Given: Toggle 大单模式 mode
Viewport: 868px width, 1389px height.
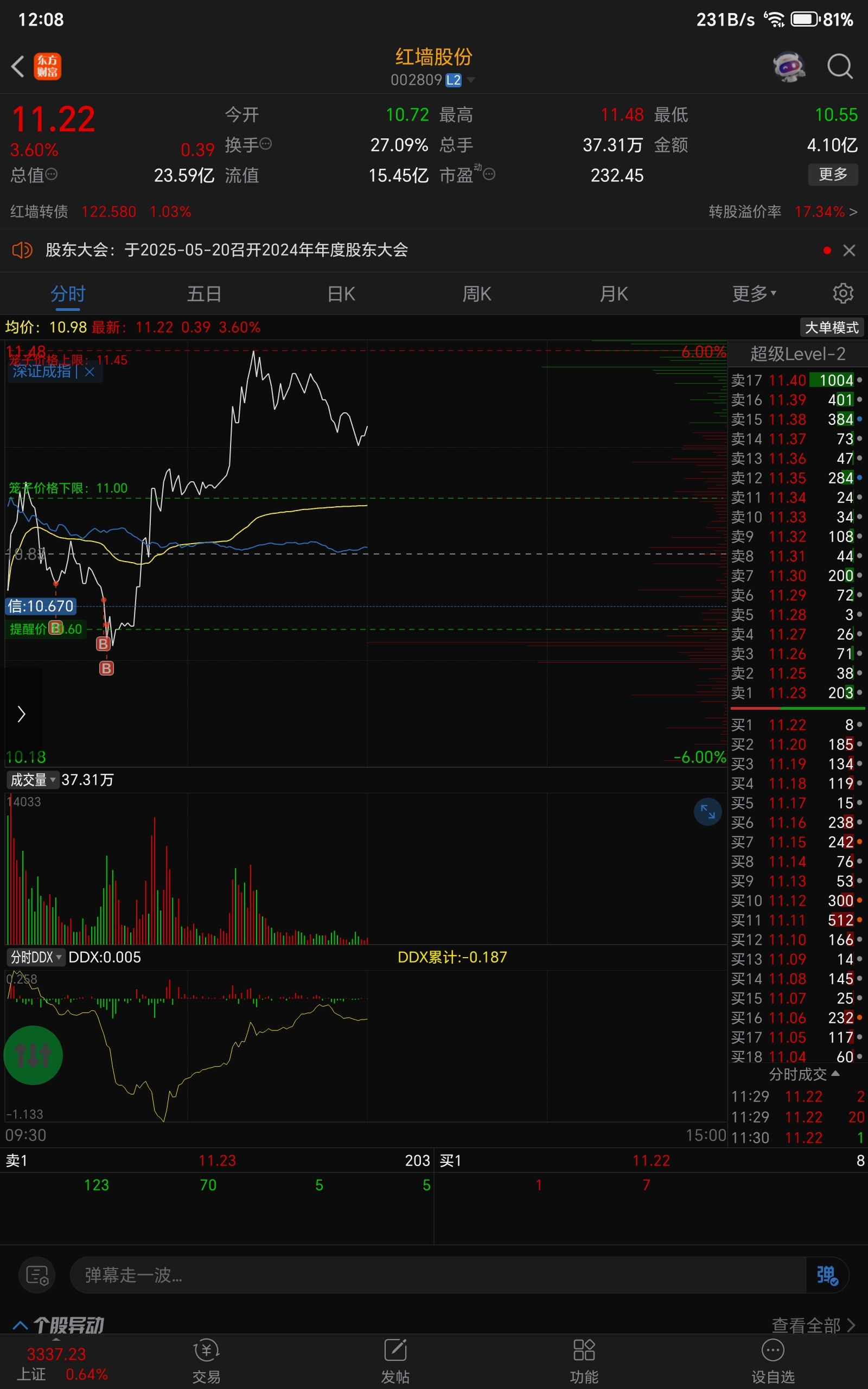Looking at the screenshot, I should [831, 327].
